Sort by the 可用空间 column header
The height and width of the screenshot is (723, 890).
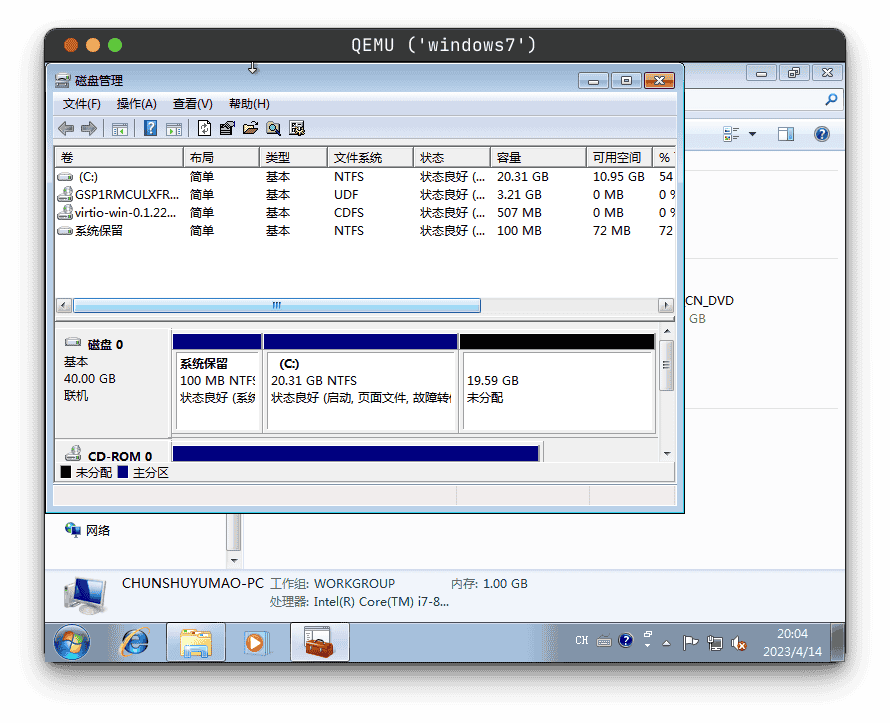(x=619, y=157)
